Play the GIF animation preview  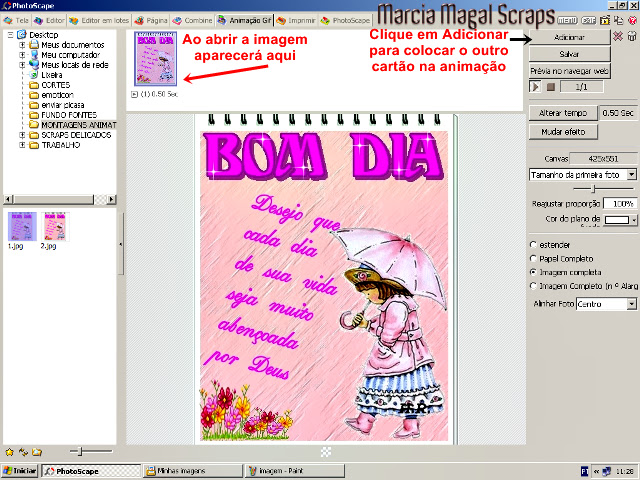click(x=536, y=87)
